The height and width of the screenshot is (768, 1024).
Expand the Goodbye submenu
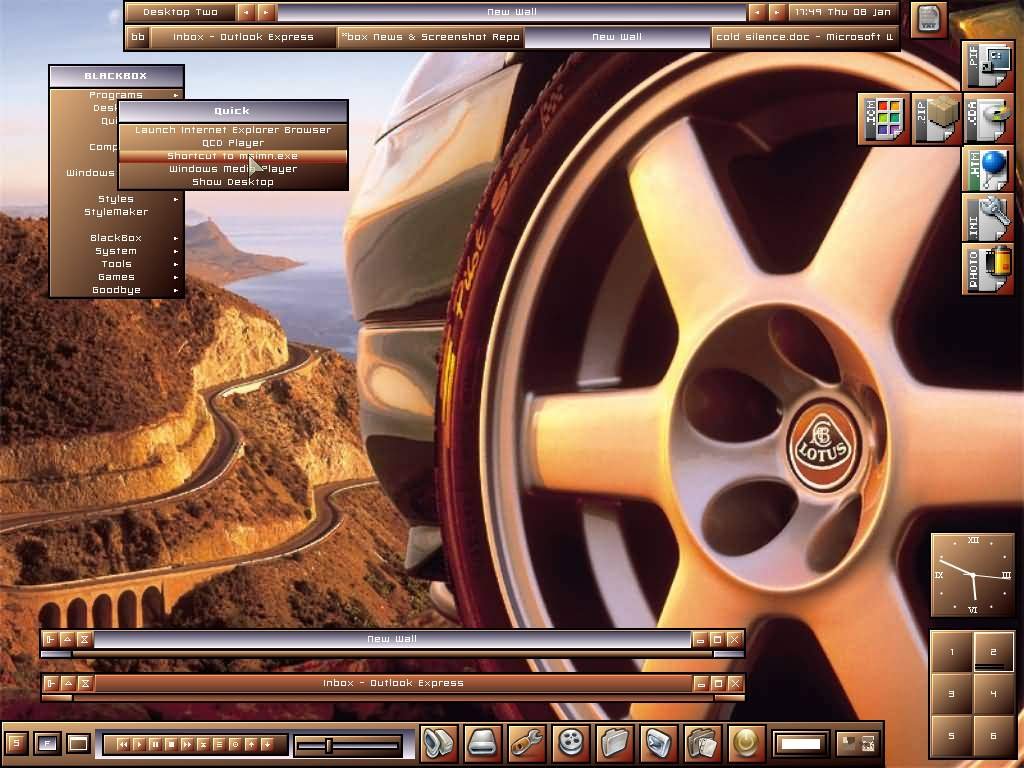[x=116, y=290]
